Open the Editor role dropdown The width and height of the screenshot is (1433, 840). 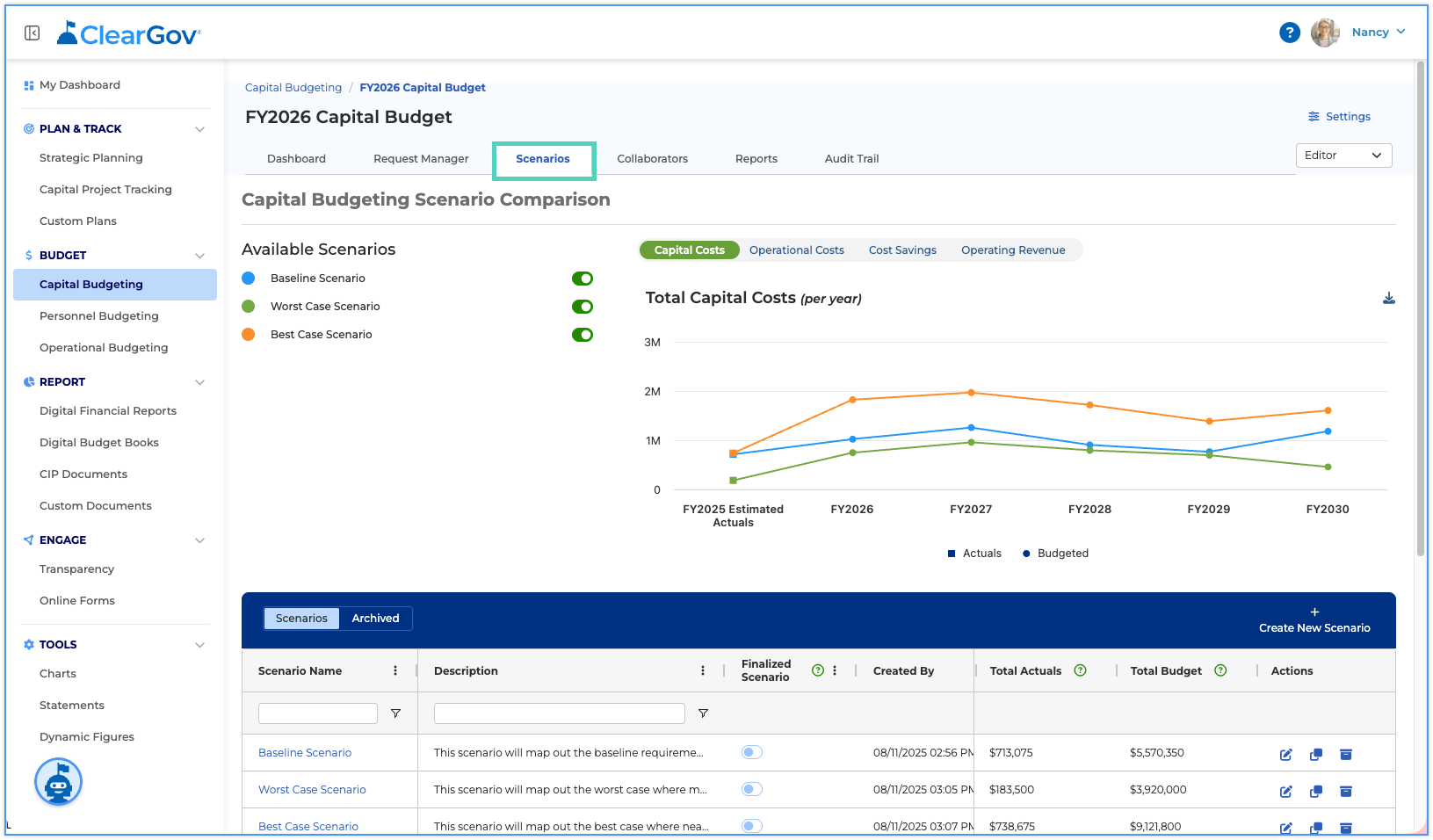(x=1343, y=156)
